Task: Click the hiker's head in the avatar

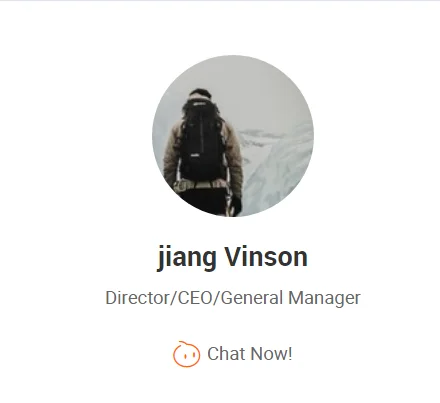Action: (200, 94)
